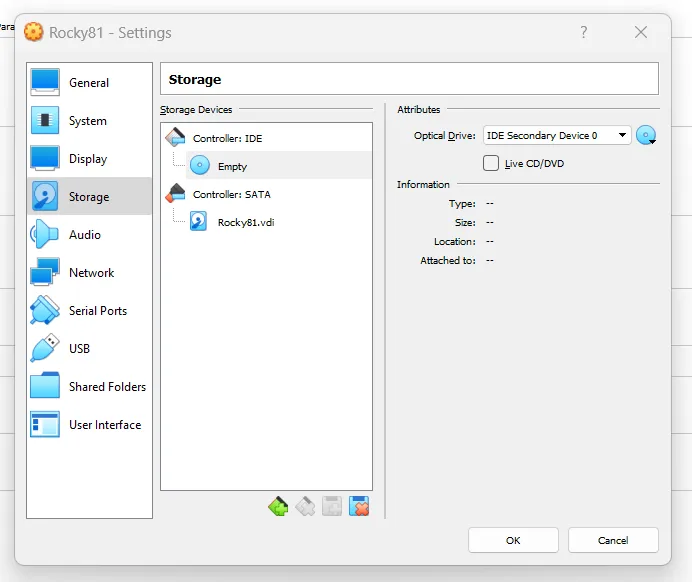Viewport: 692px width, 582px height.
Task: Click the SATA controller icon
Action: pos(175,194)
